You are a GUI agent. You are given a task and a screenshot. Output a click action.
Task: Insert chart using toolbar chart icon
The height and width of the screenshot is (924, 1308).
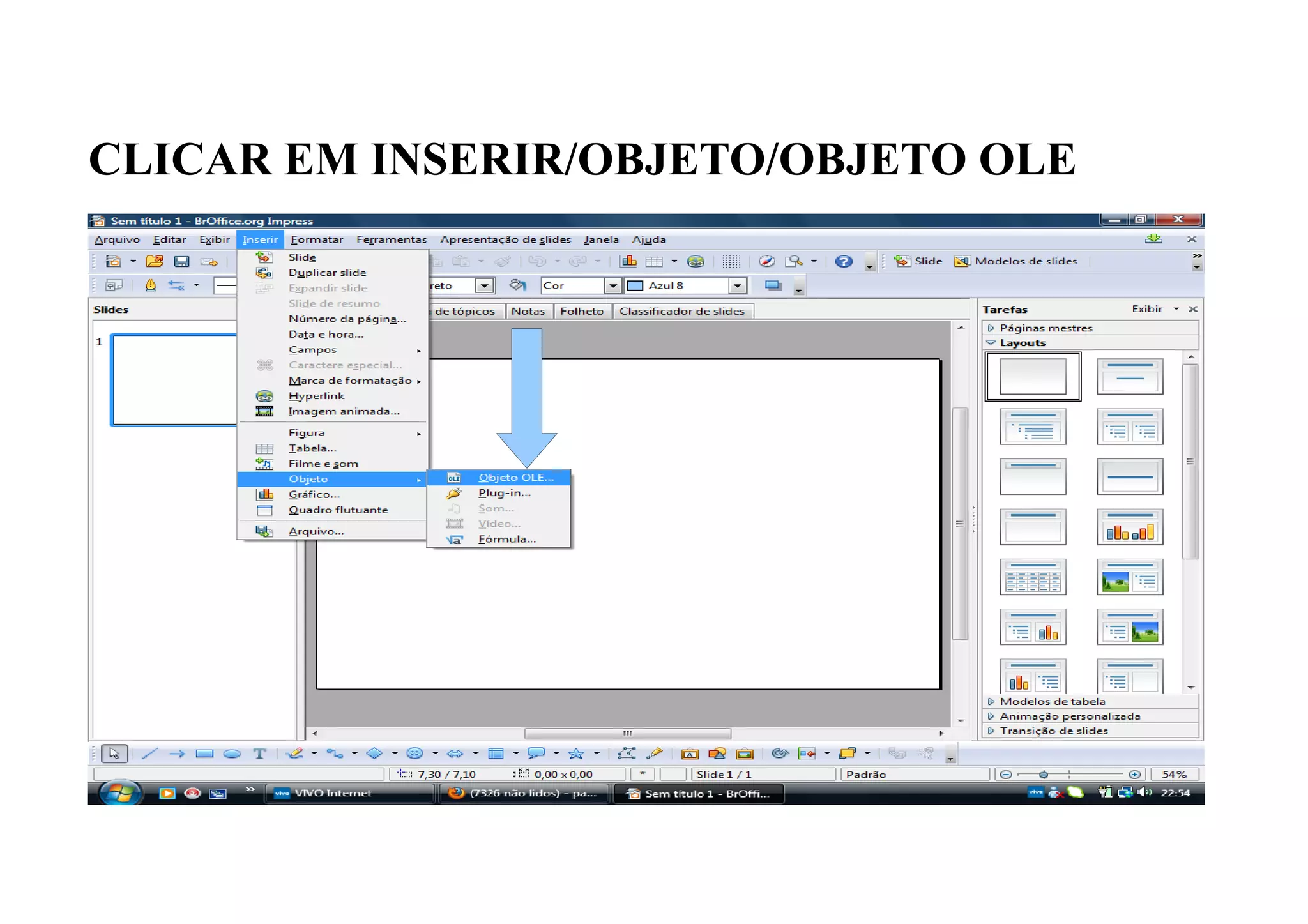pos(628,261)
